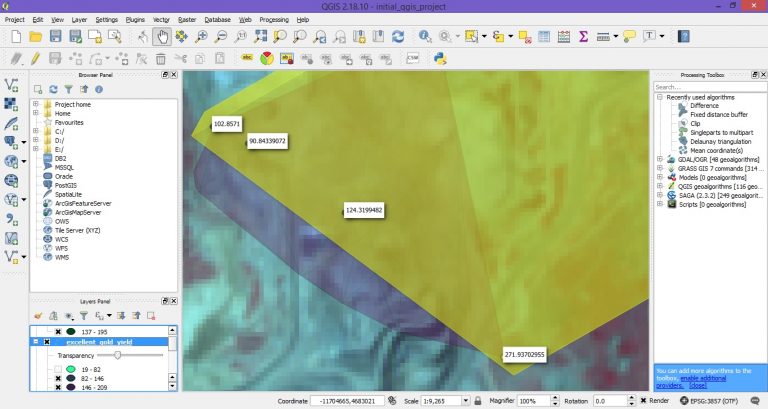Select the Identify Features tool
Screen dimensions: 768x409
coord(425,36)
